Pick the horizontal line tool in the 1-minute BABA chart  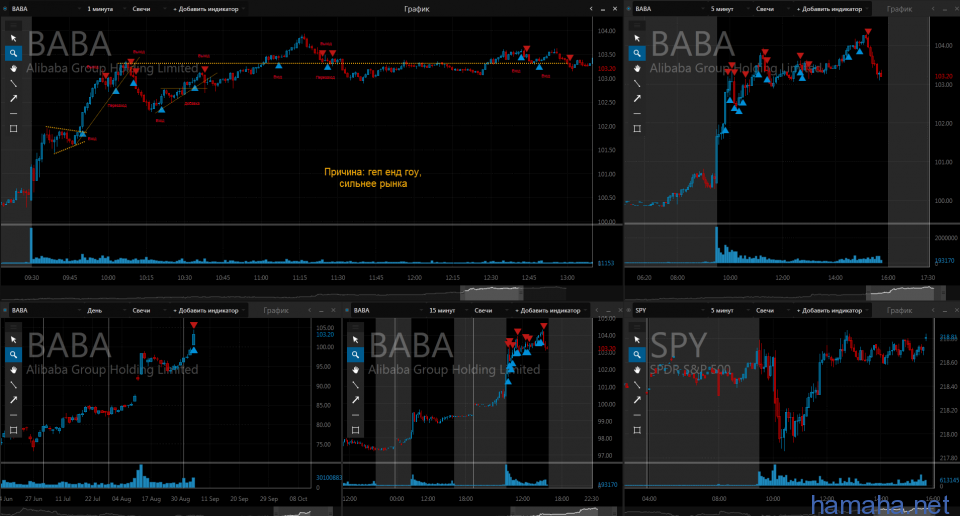(13, 113)
